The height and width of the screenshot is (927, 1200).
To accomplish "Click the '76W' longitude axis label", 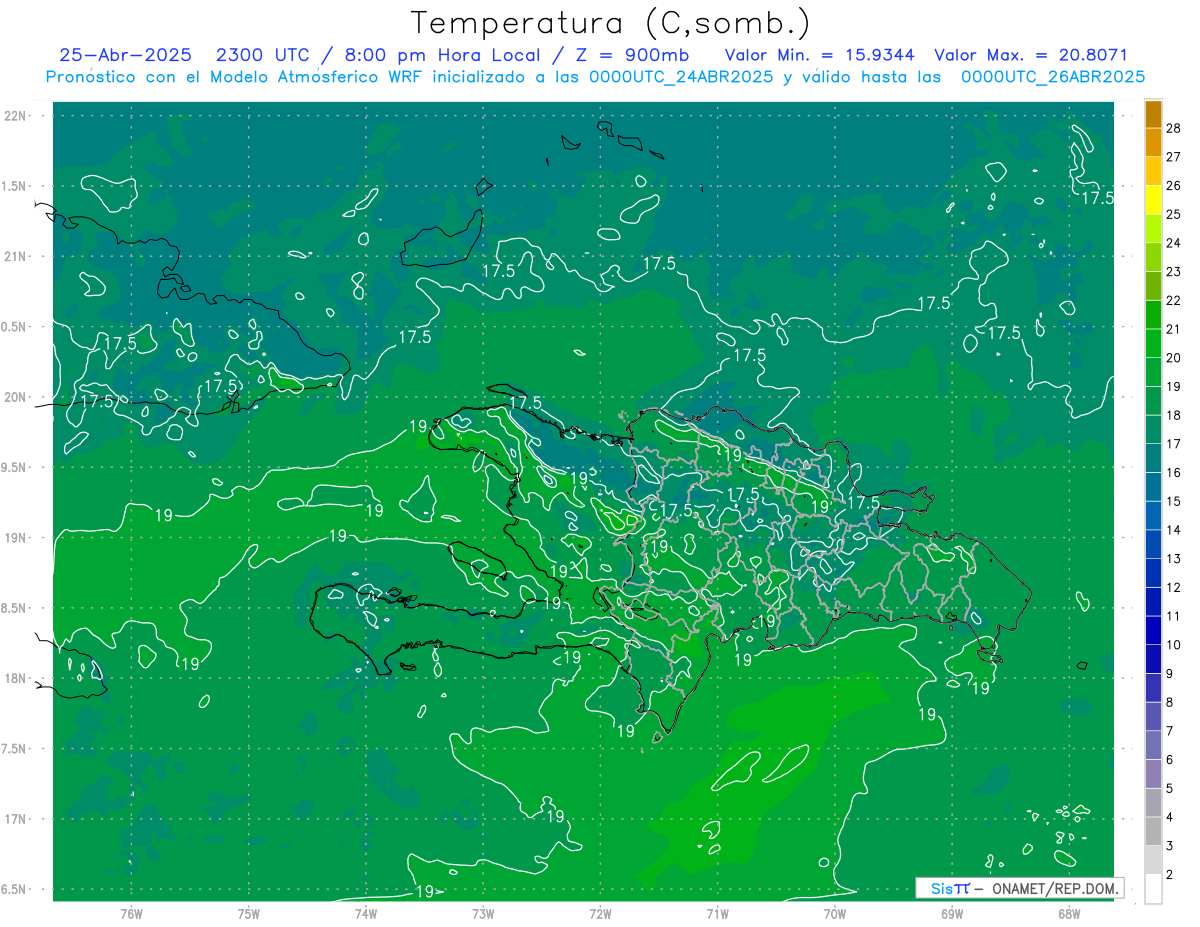I will [131, 913].
